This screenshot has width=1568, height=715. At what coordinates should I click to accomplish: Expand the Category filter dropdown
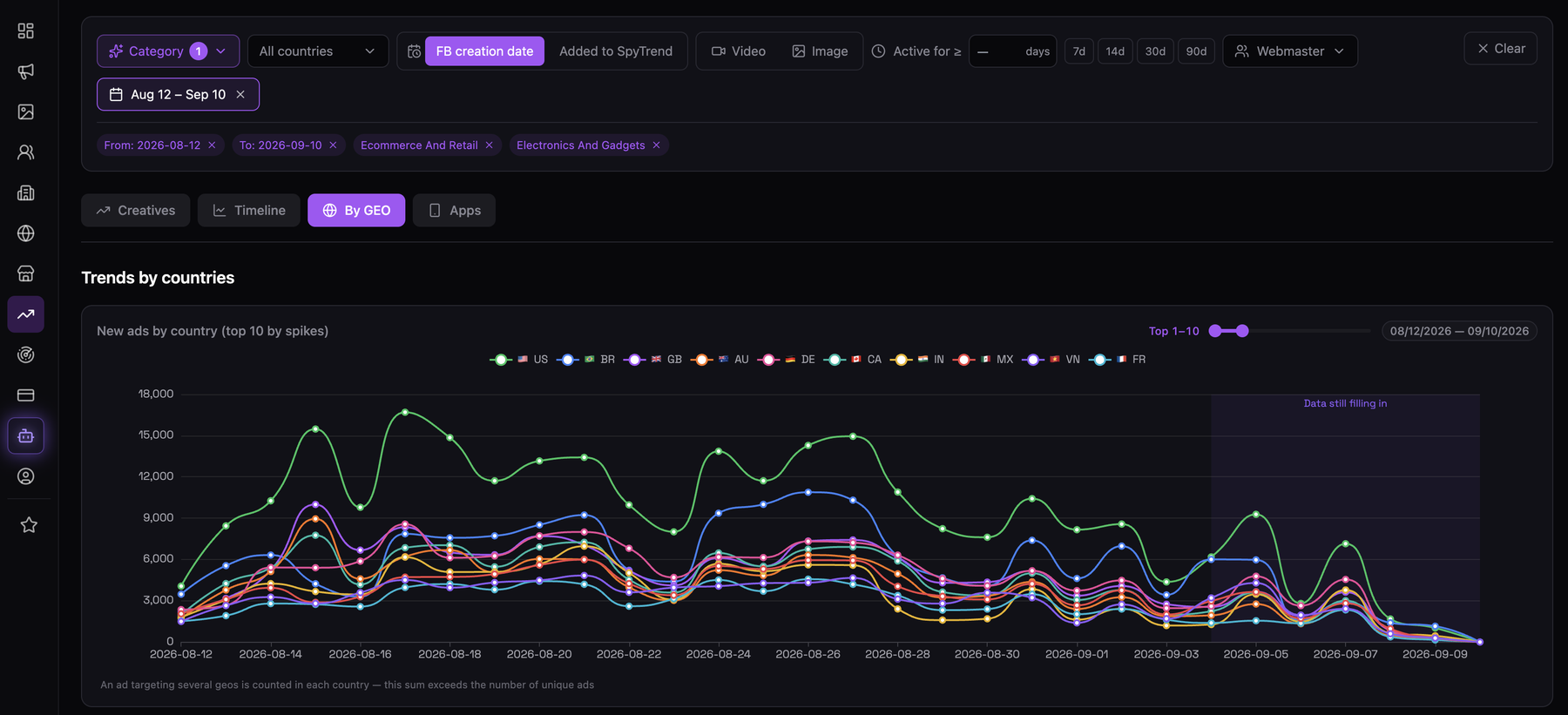click(168, 51)
